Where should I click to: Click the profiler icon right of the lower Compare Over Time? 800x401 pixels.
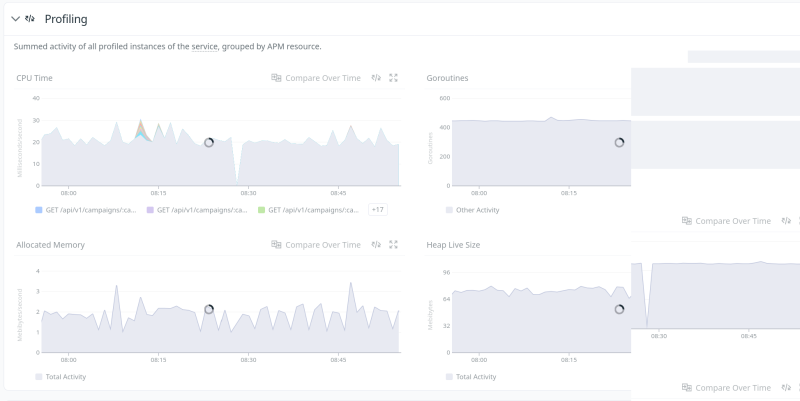click(x=786, y=387)
